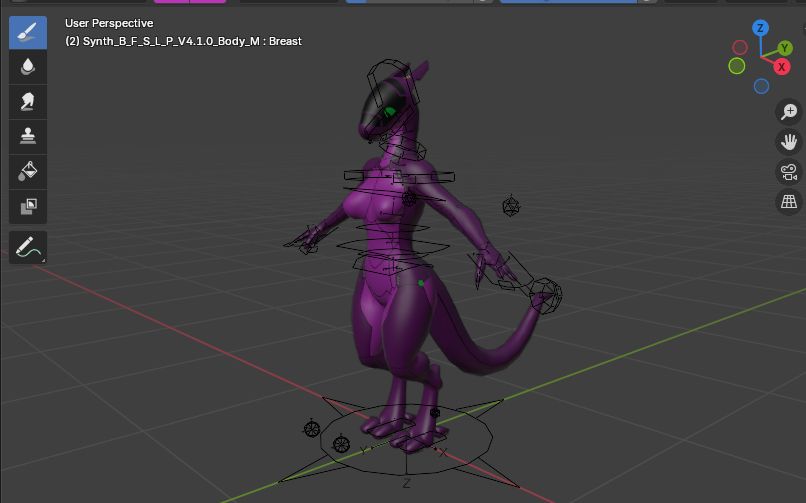
Task: Click the negative Y axis gizmo circle
Action: point(737,66)
